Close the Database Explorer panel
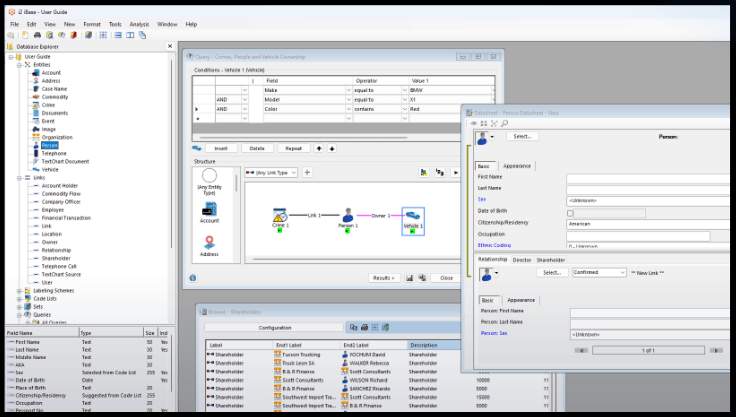 [x=170, y=46]
